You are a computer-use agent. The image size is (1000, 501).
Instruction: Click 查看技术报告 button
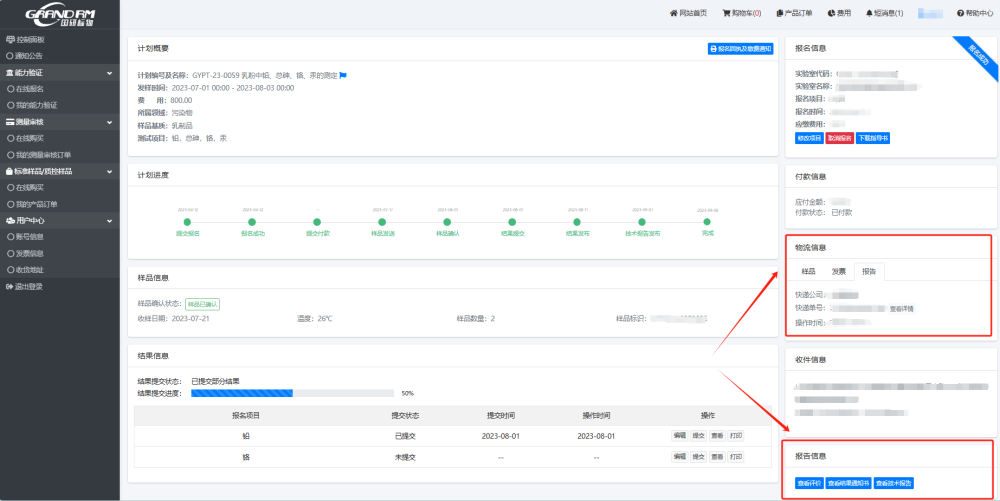893,483
